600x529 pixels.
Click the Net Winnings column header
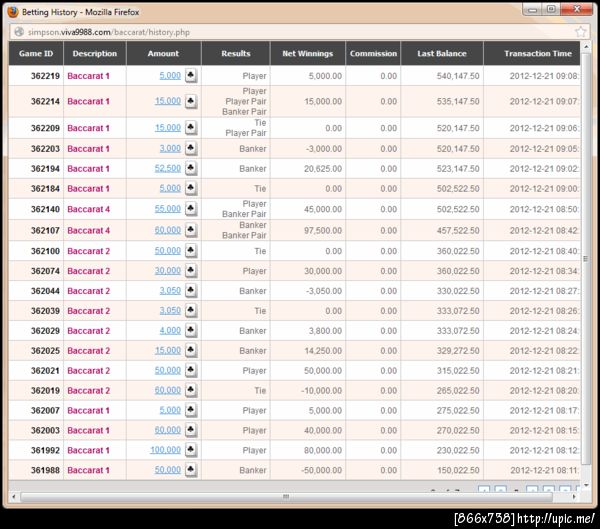[x=308, y=53]
